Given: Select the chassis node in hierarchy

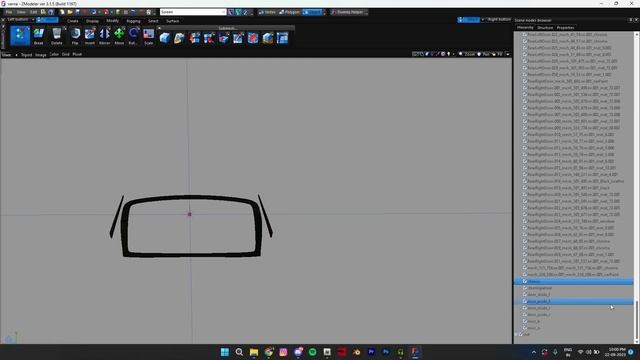Looking at the screenshot, I should (534, 282).
